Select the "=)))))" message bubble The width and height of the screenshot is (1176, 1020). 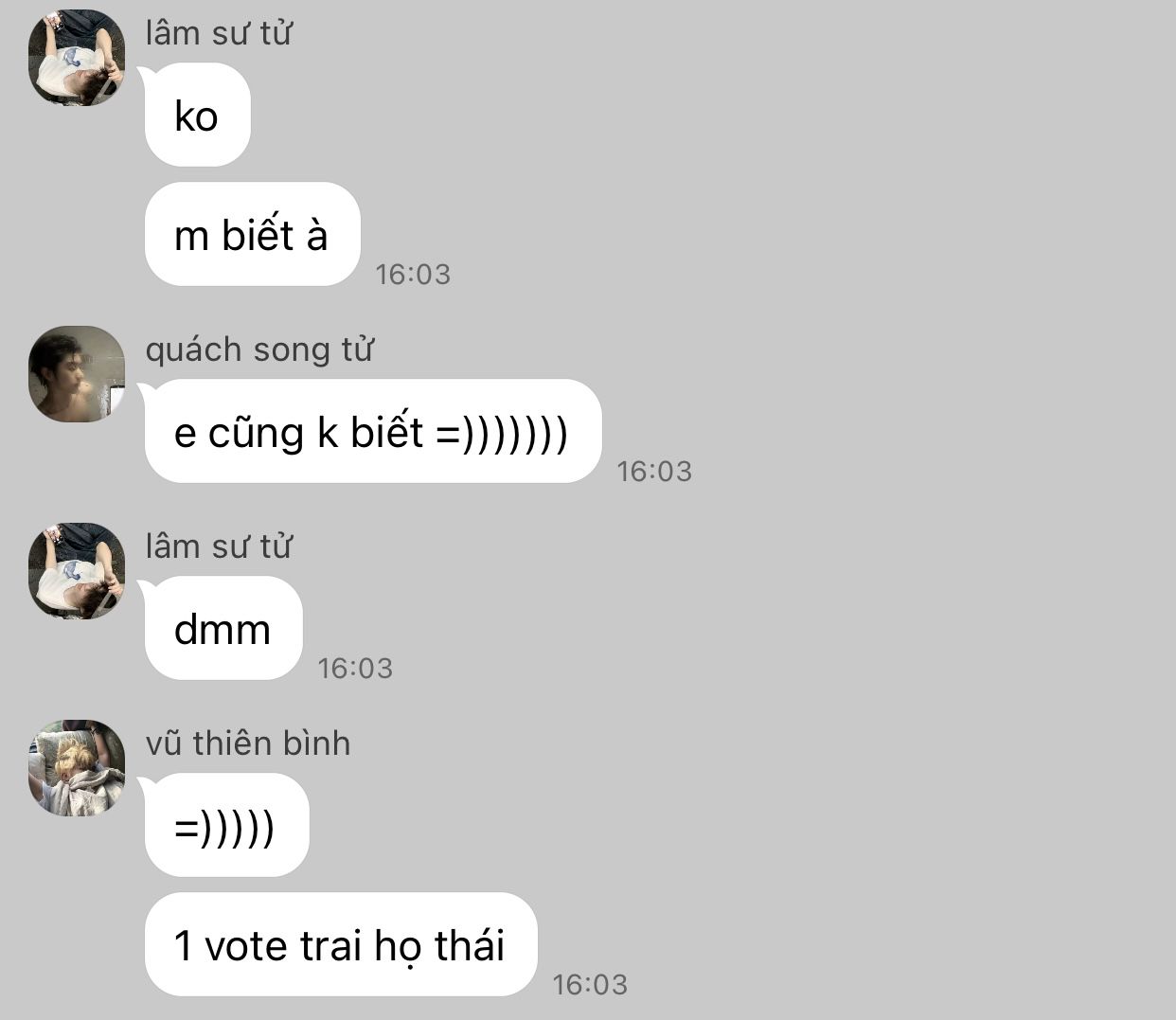tap(226, 825)
